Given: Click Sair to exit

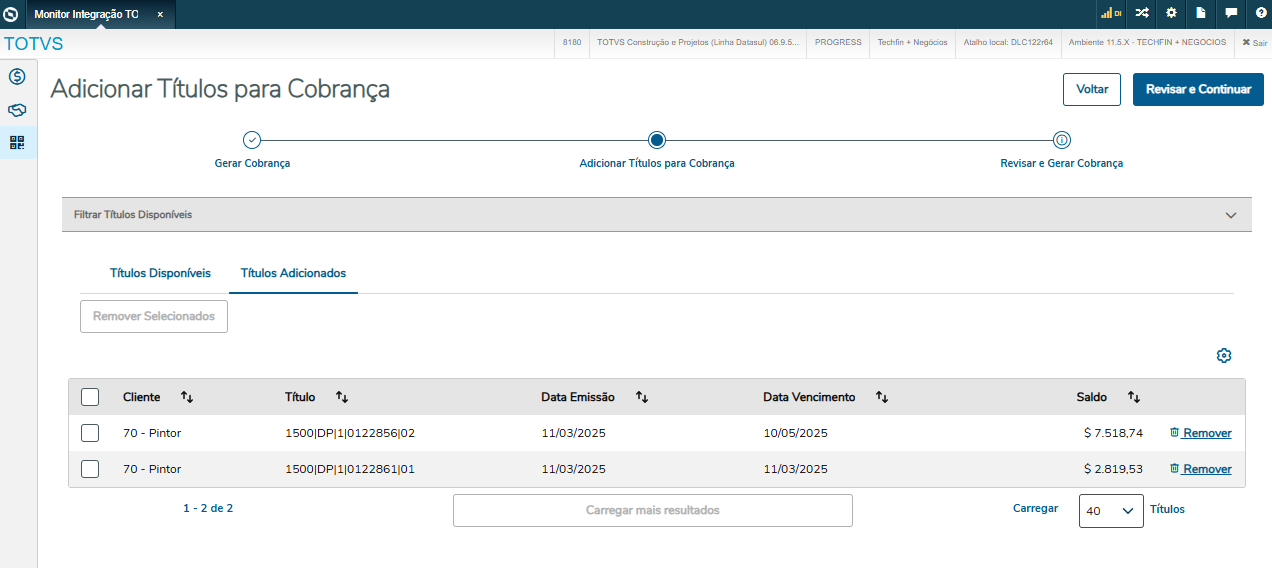Looking at the screenshot, I should pyautogui.click(x=1254, y=43).
